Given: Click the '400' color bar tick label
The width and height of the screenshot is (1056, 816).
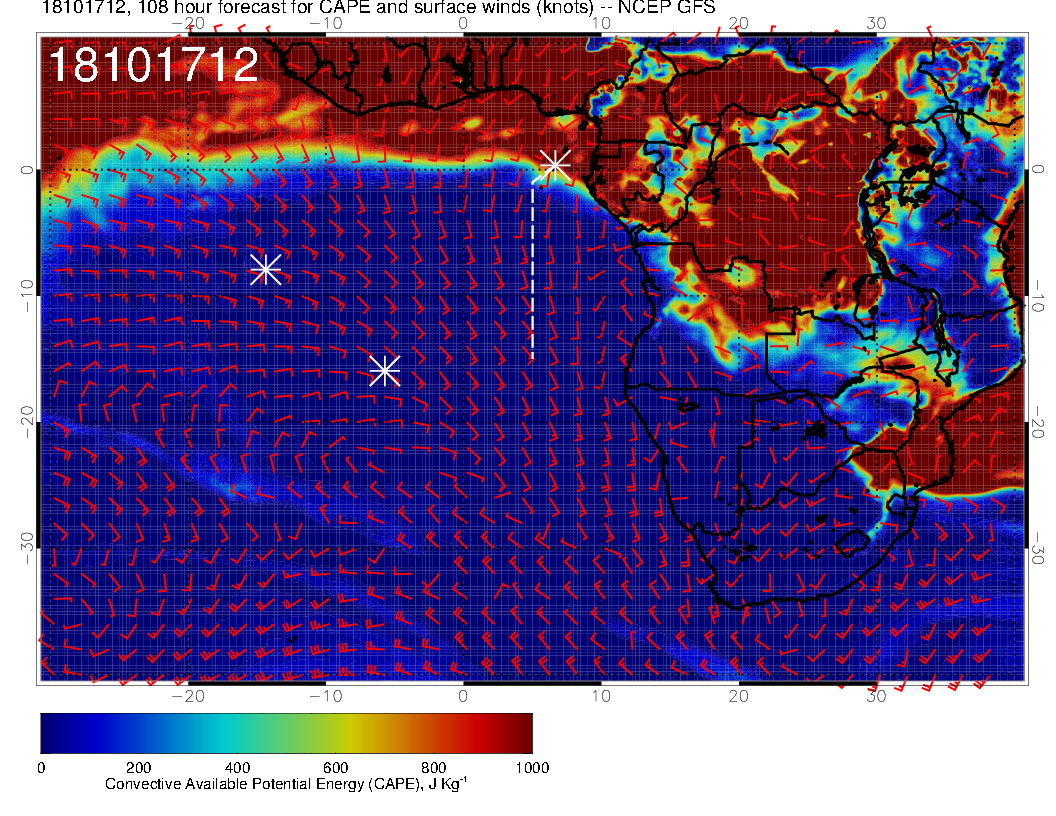Looking at the screenshot, I should click(x=237, y=768).
